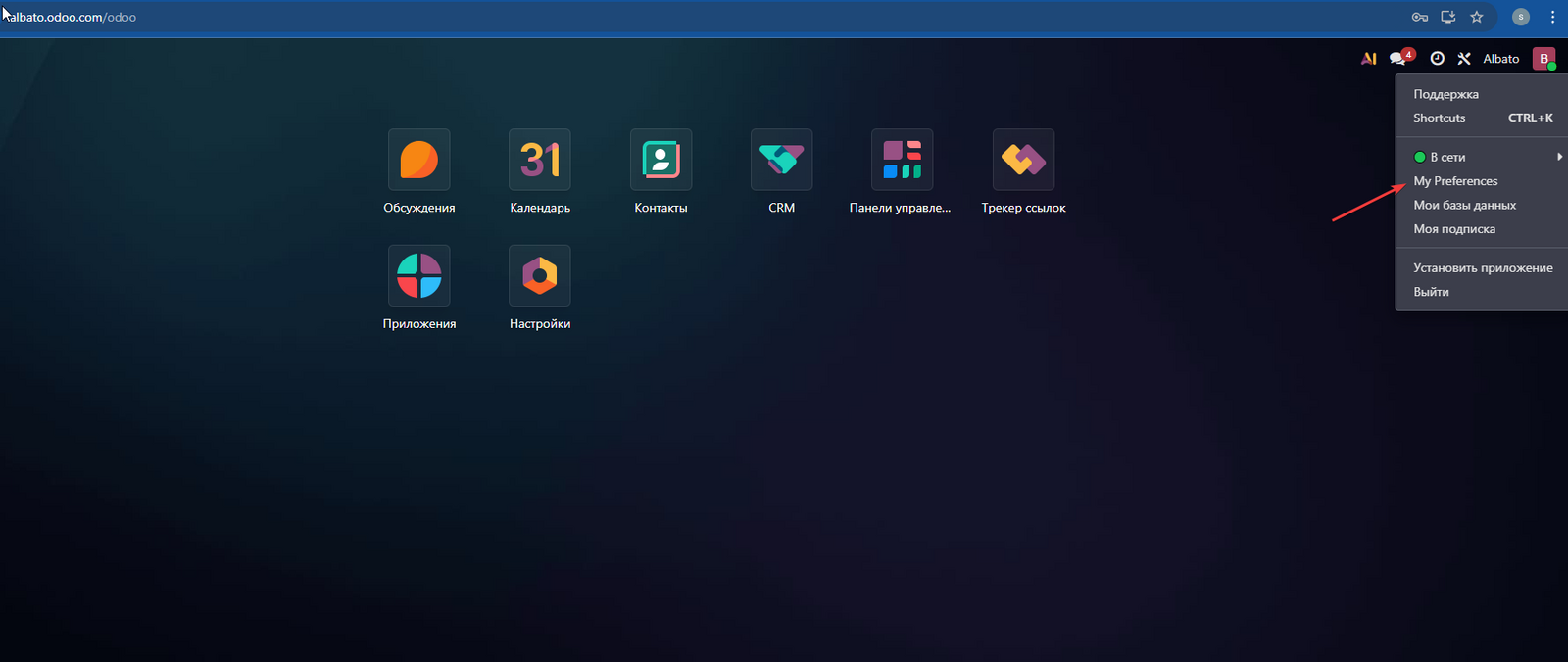Viewport: 1568px width, 662px height.
Task: Click the AI assistant icon in navbar
Action: click(x=1369, y=59)
